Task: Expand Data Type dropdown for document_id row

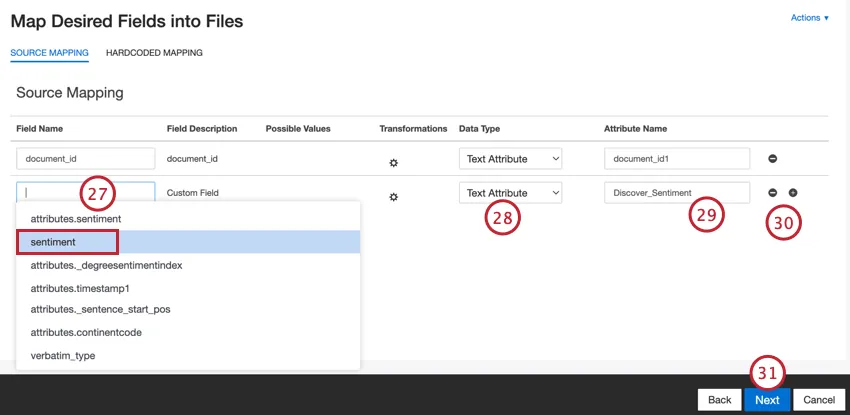Action: coord(510,158)
